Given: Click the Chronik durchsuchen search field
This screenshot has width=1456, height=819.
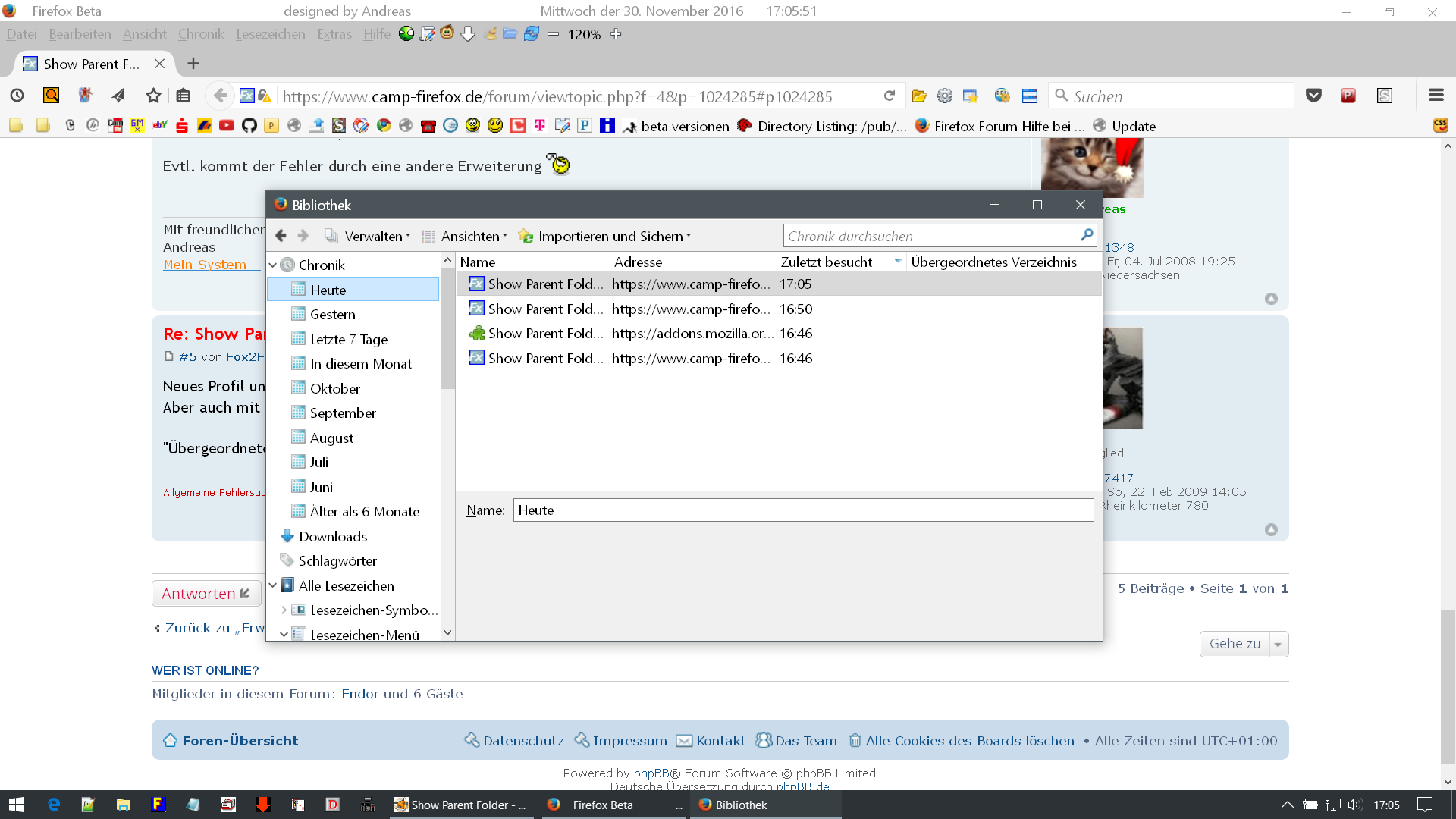Looking at the screenshot, I should (930, 237).
